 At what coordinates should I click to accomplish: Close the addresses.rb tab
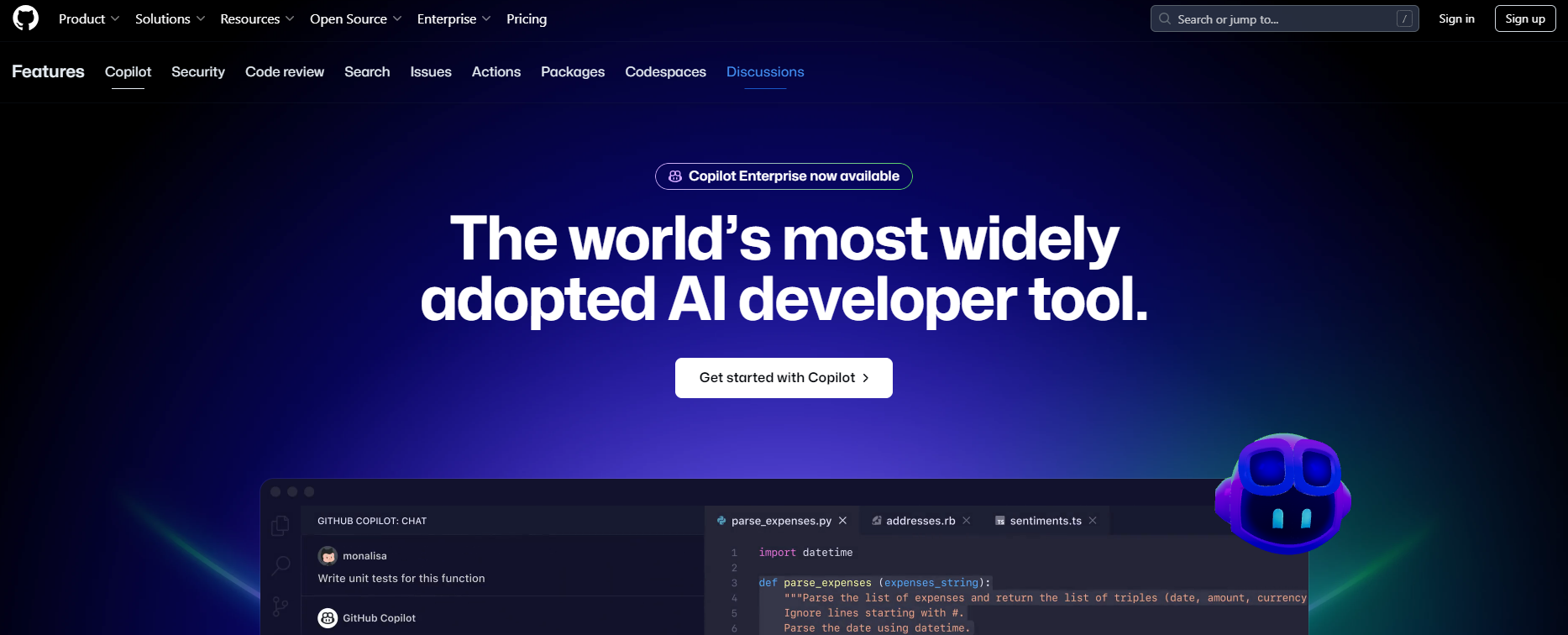point(966,521)
